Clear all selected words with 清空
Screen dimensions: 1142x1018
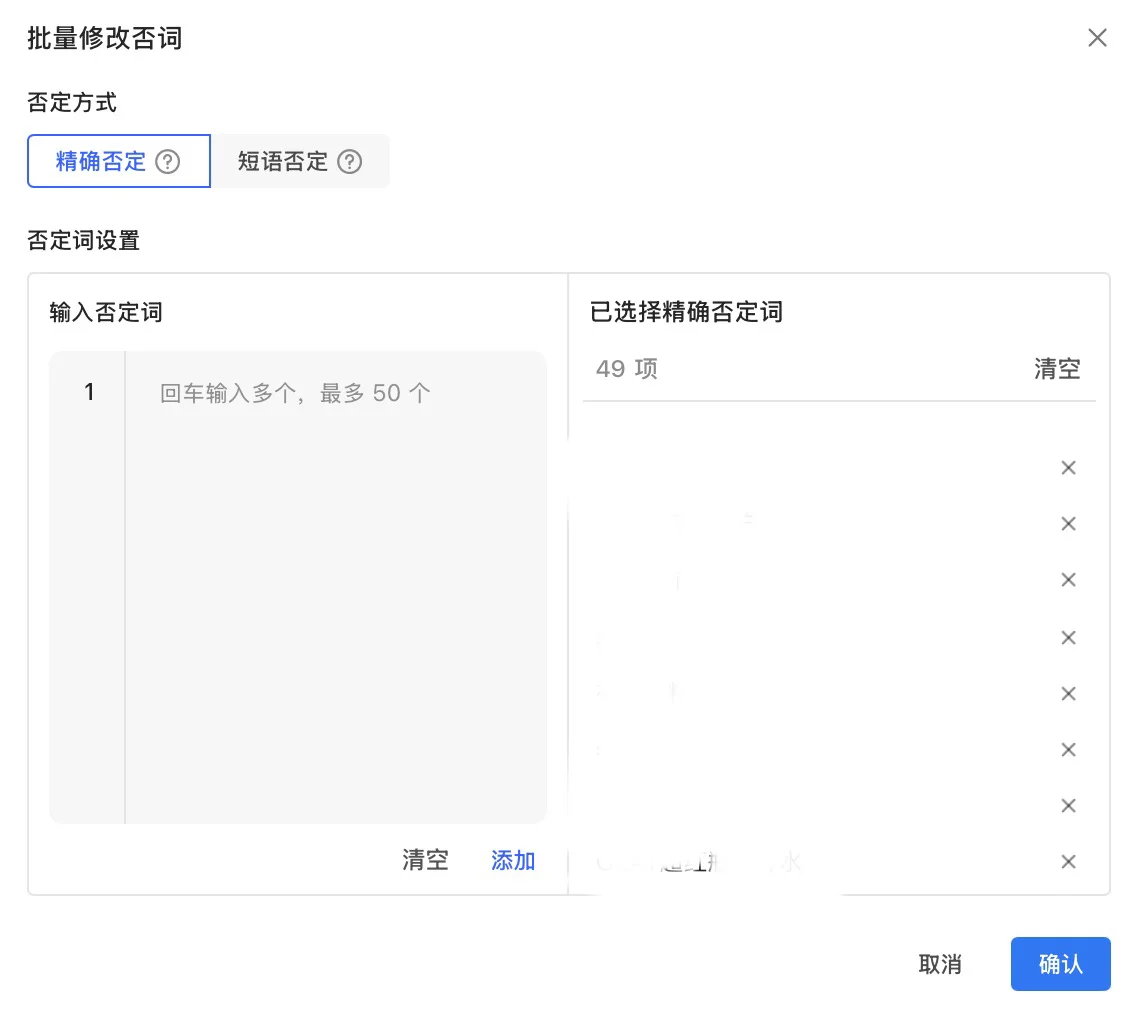point(1057,368)
